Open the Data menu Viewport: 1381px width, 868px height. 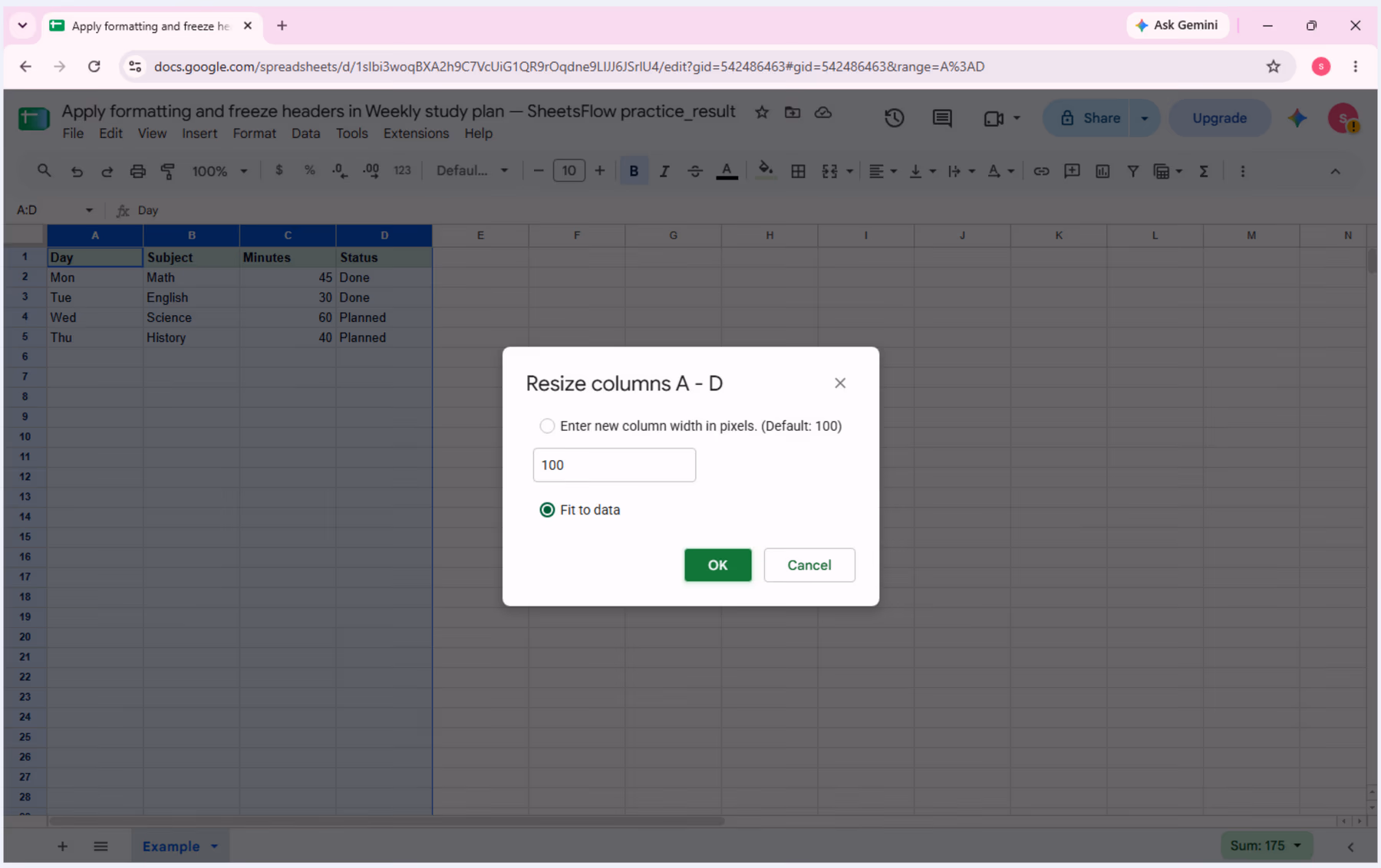pos(305,133)
